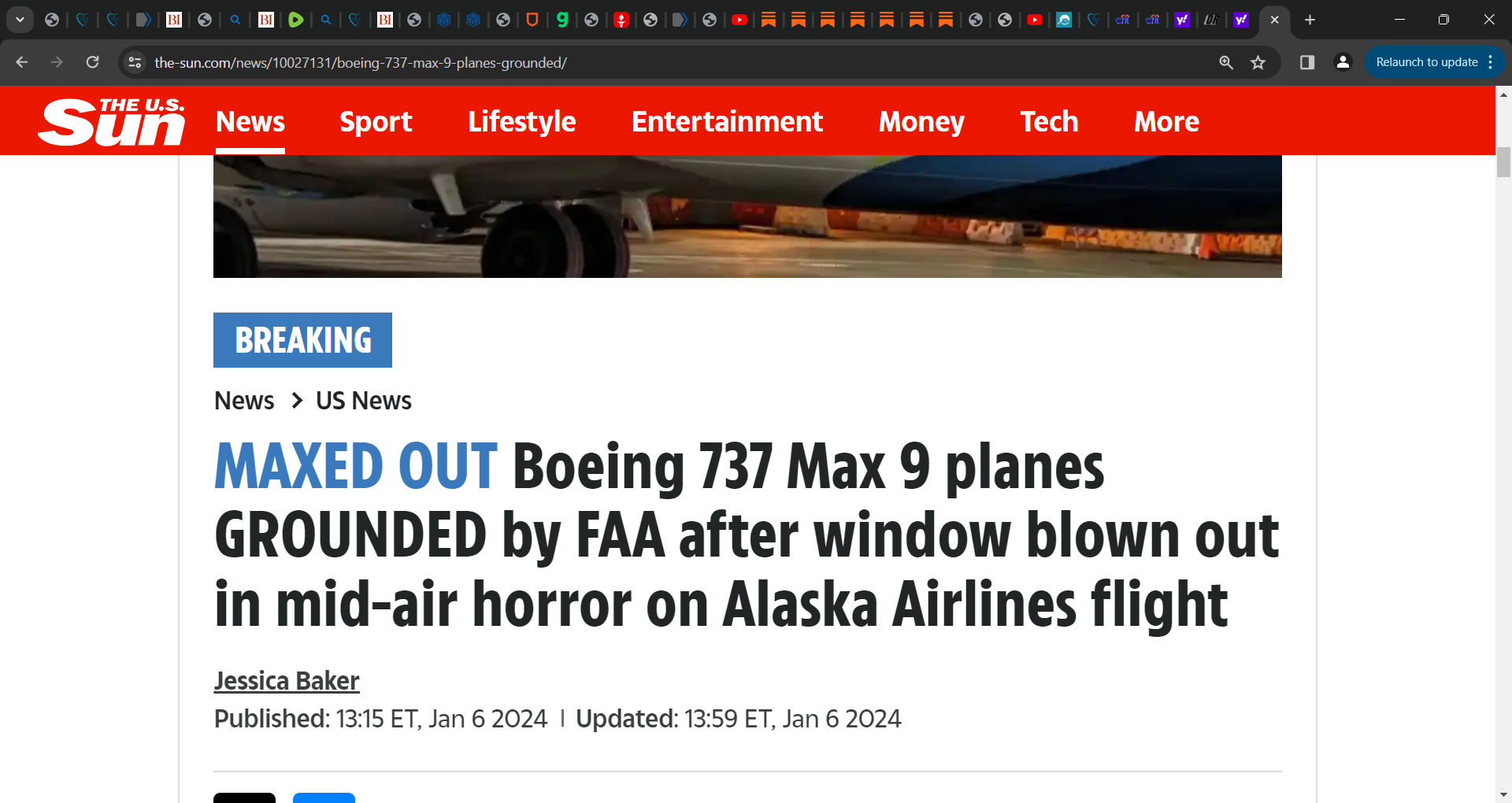
Task: Open the tab search chevron
Action: (x=20, y=20)
